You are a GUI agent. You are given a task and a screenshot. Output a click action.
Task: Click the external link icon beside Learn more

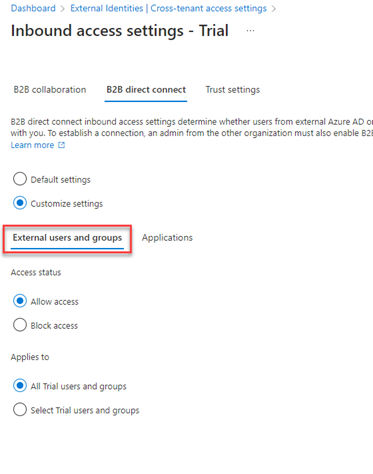pos(62,145)
